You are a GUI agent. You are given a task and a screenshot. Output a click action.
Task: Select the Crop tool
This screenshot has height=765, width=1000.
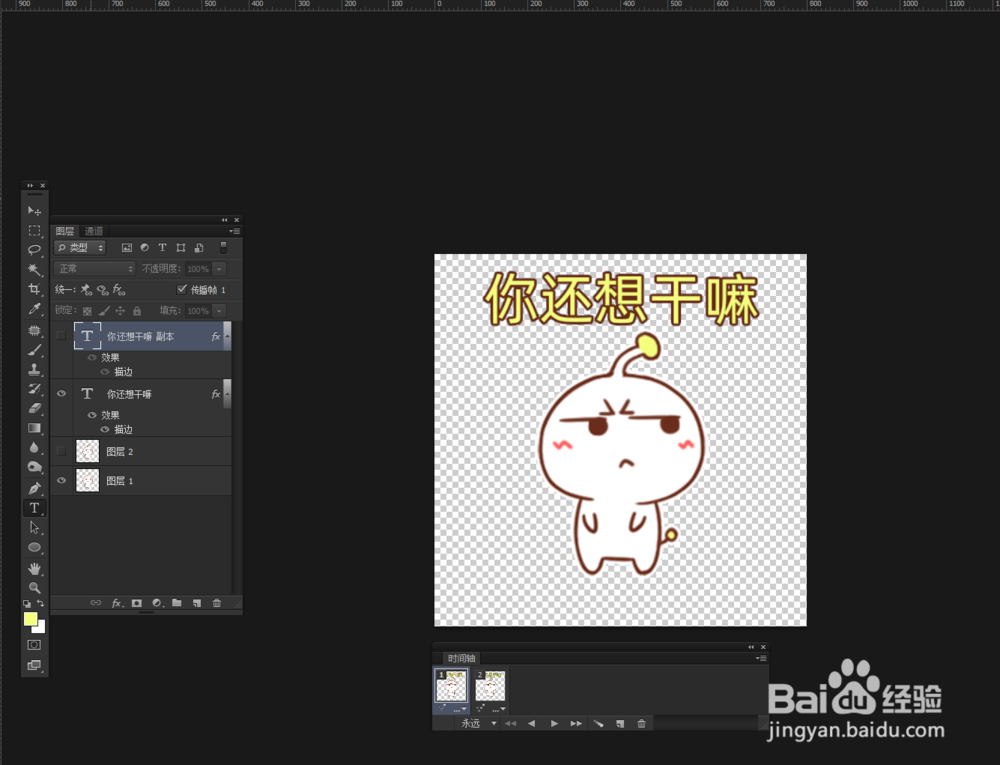pos(34,289)
